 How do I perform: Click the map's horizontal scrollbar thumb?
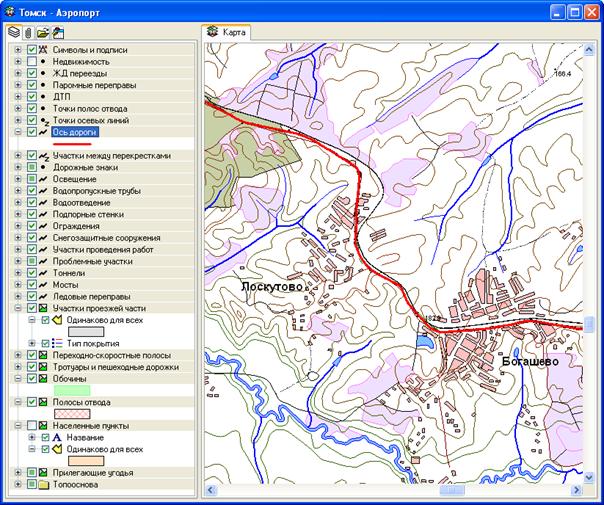[x=453, y=491]
